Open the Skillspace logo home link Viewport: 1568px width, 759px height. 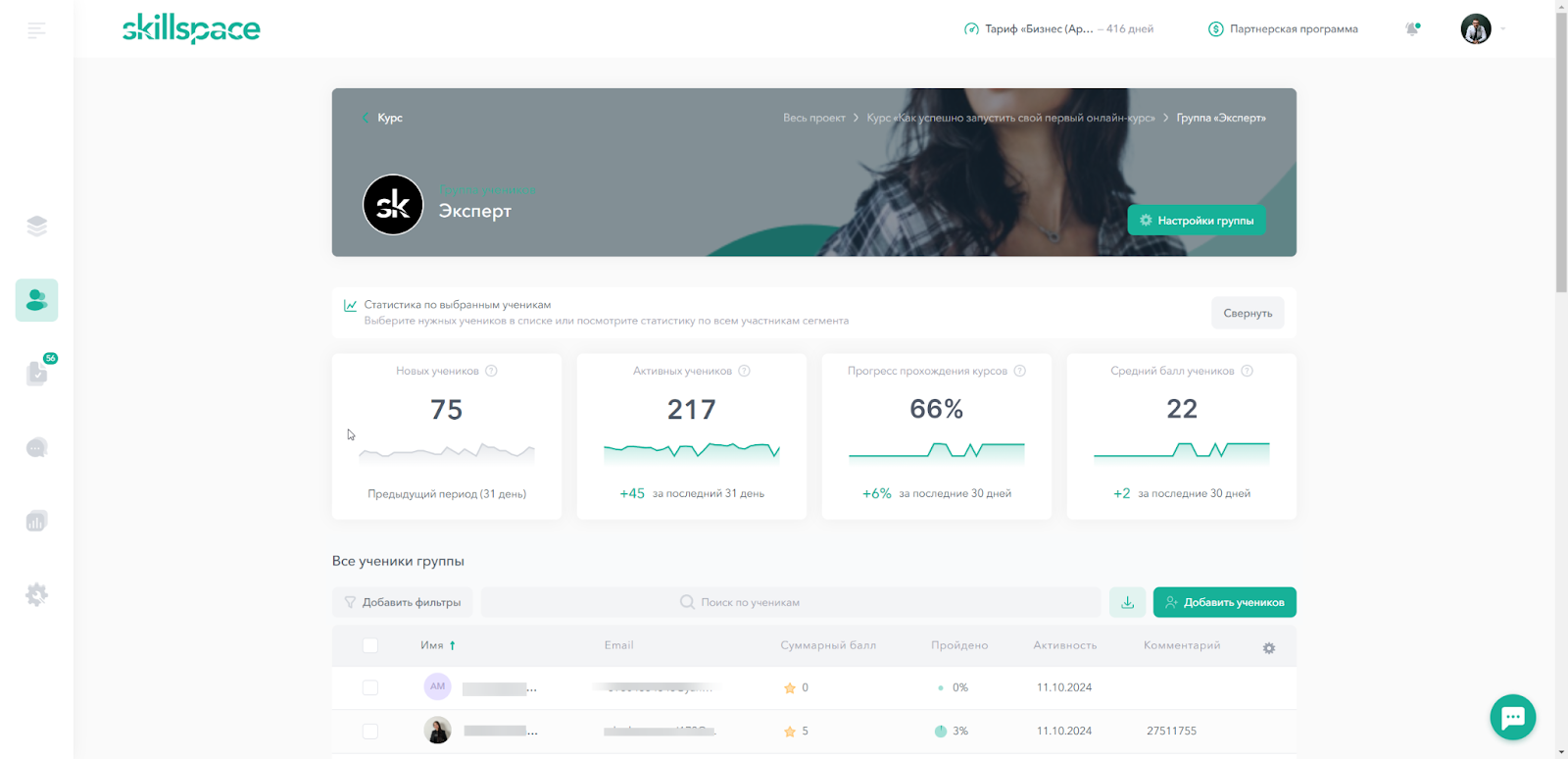coord(191,28)
